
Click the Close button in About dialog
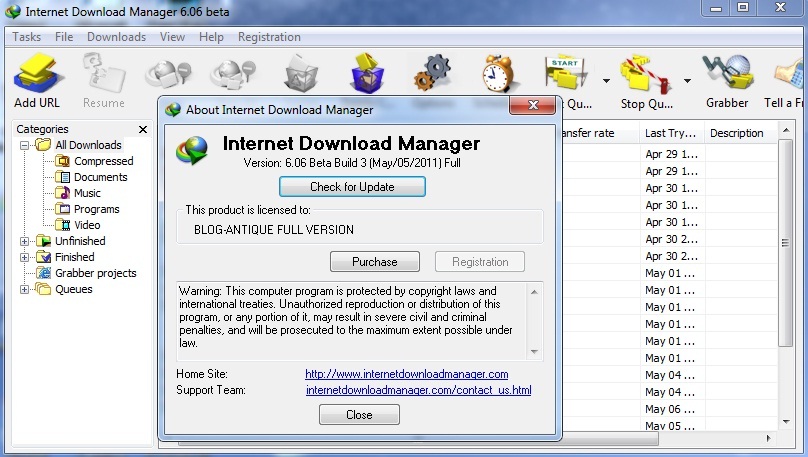(359, 415)
